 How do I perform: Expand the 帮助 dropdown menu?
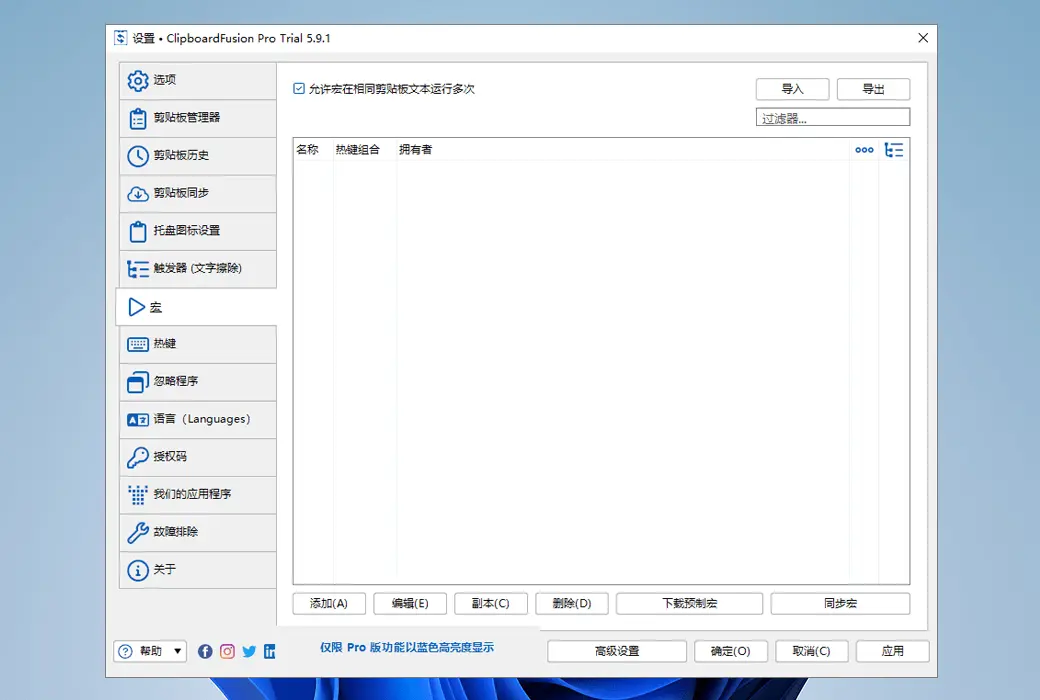tap(150, 652)
